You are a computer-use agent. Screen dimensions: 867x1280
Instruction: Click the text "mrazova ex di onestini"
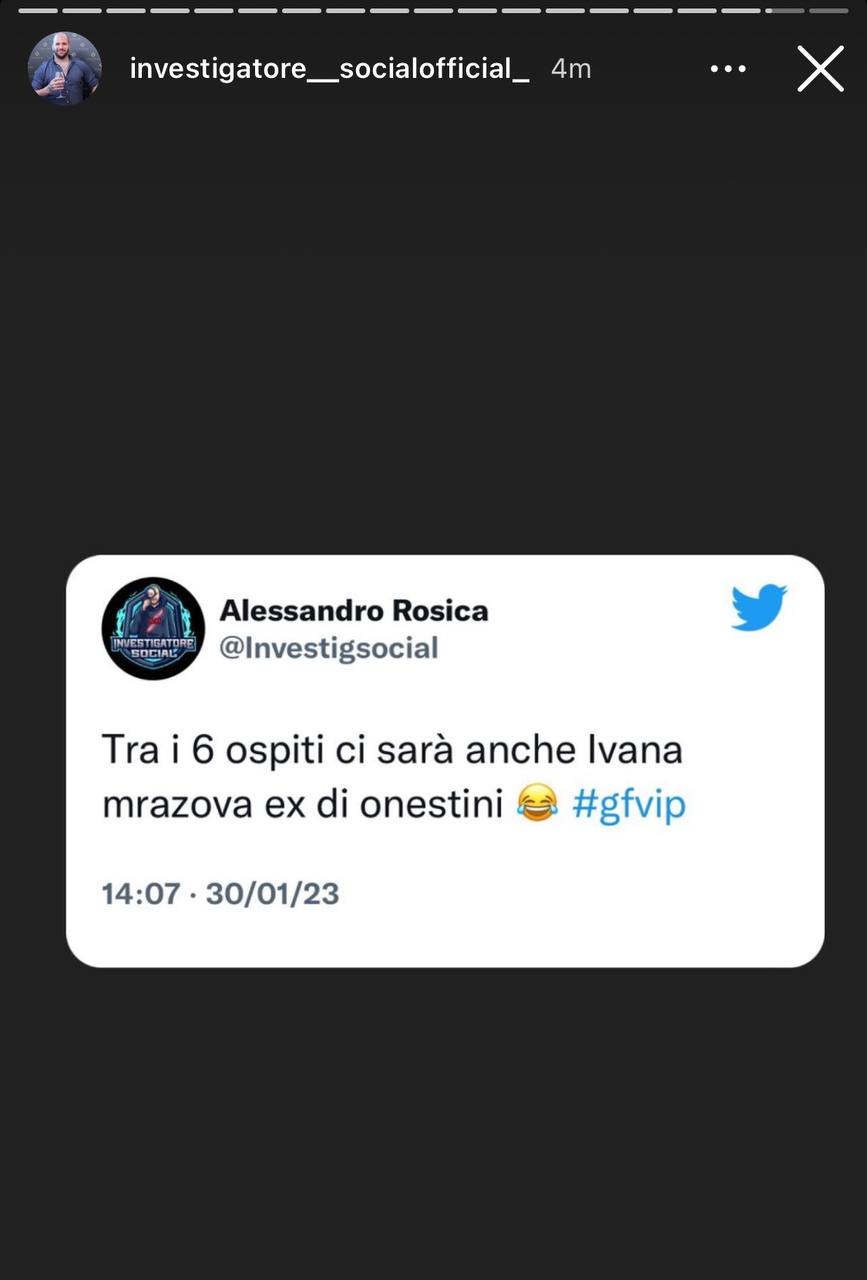pyautogui.click(x=302, y=804)
